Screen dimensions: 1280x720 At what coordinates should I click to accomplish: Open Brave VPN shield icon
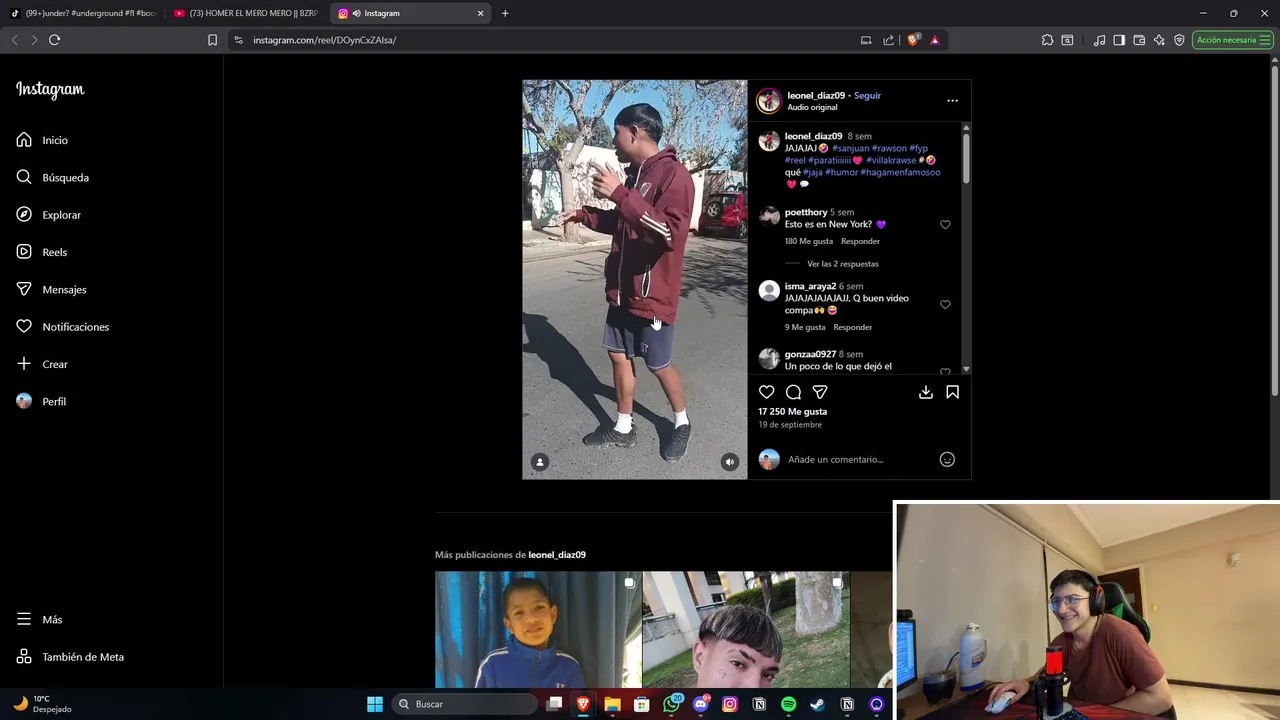[x=1179, y=40]
